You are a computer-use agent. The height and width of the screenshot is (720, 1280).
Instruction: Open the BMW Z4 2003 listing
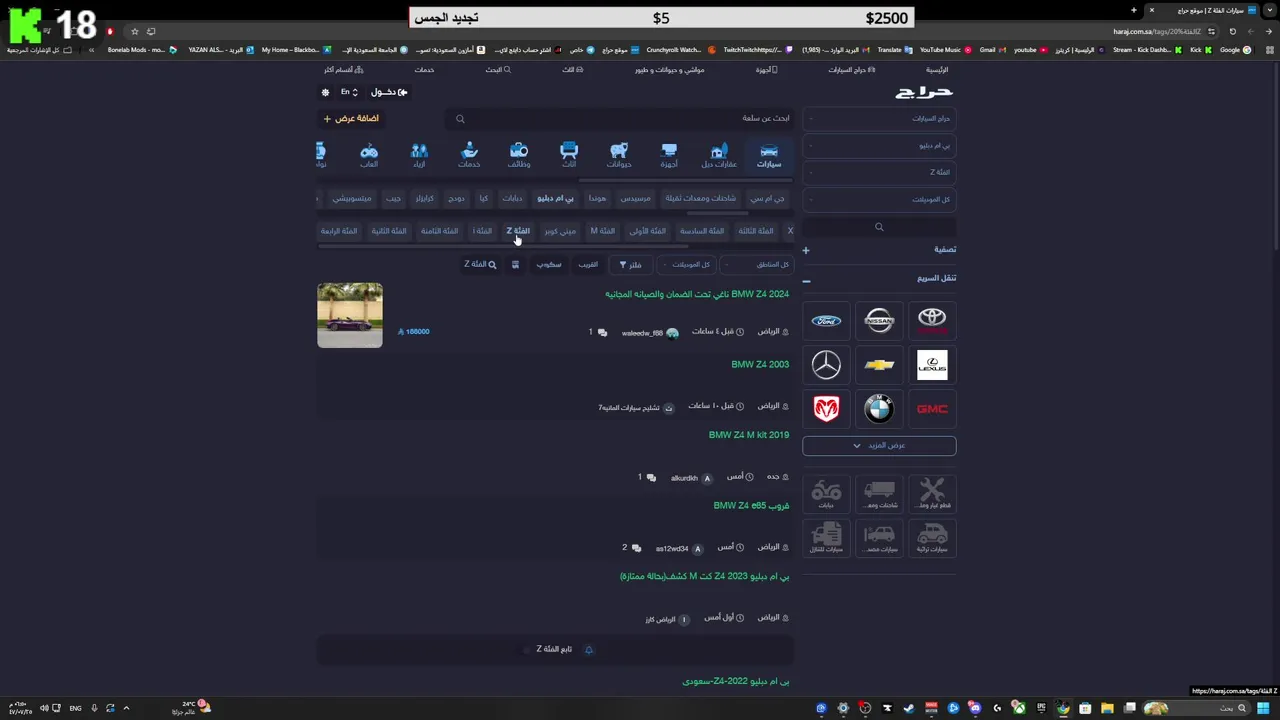pyautogui.click(x=760, y=365)
